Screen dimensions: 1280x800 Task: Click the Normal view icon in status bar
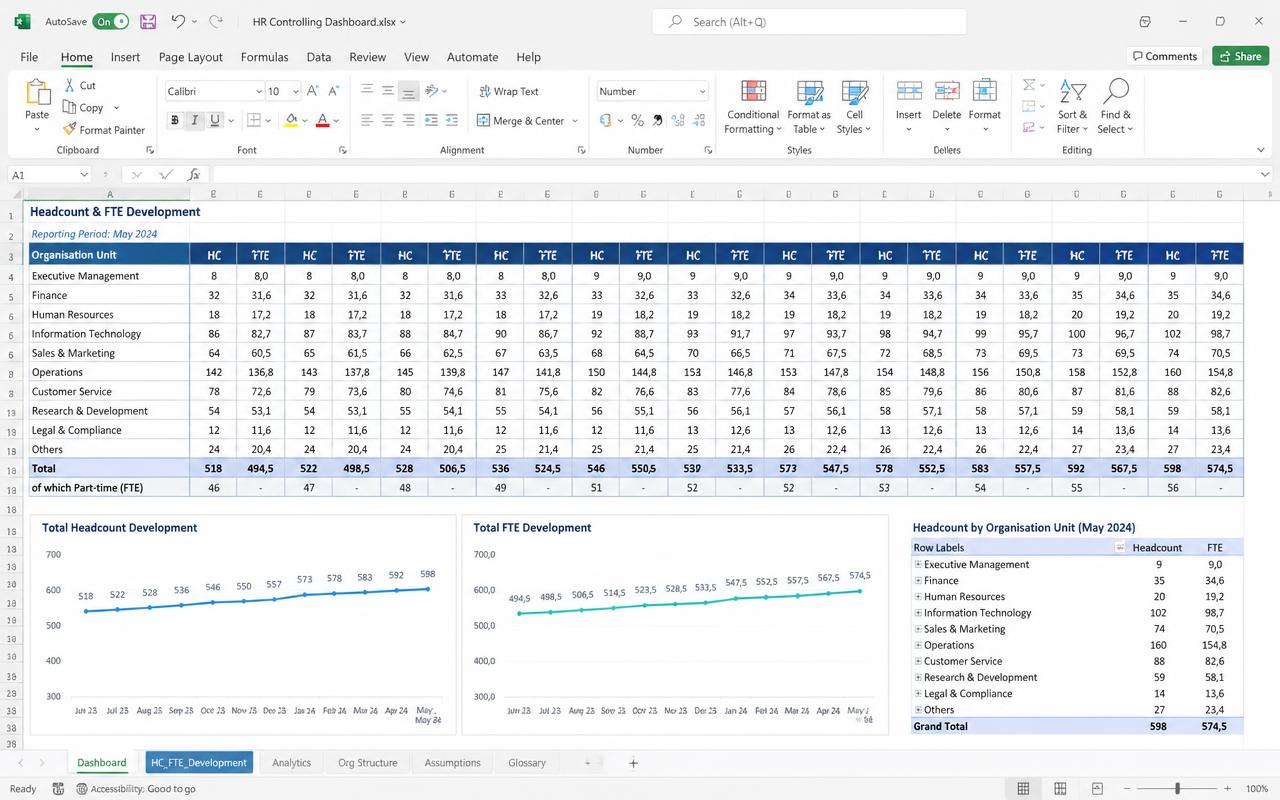1023,788
